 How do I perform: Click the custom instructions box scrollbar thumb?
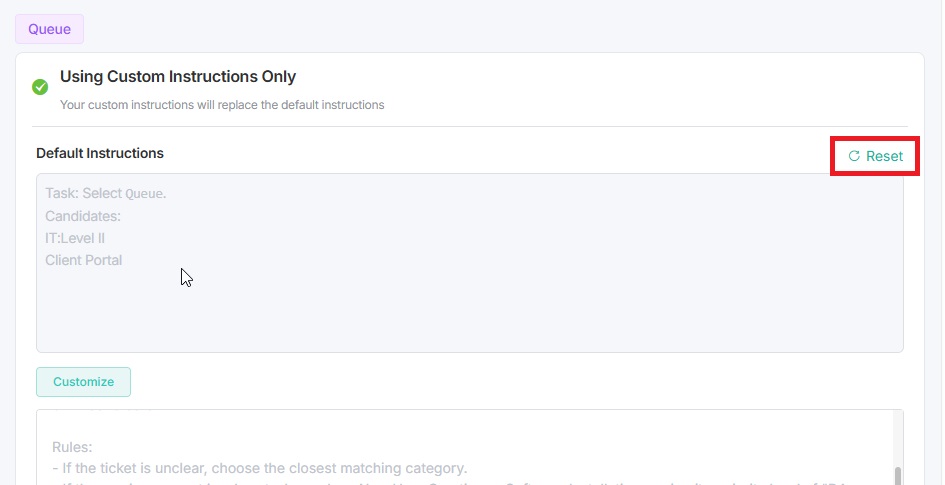point(897,475)
